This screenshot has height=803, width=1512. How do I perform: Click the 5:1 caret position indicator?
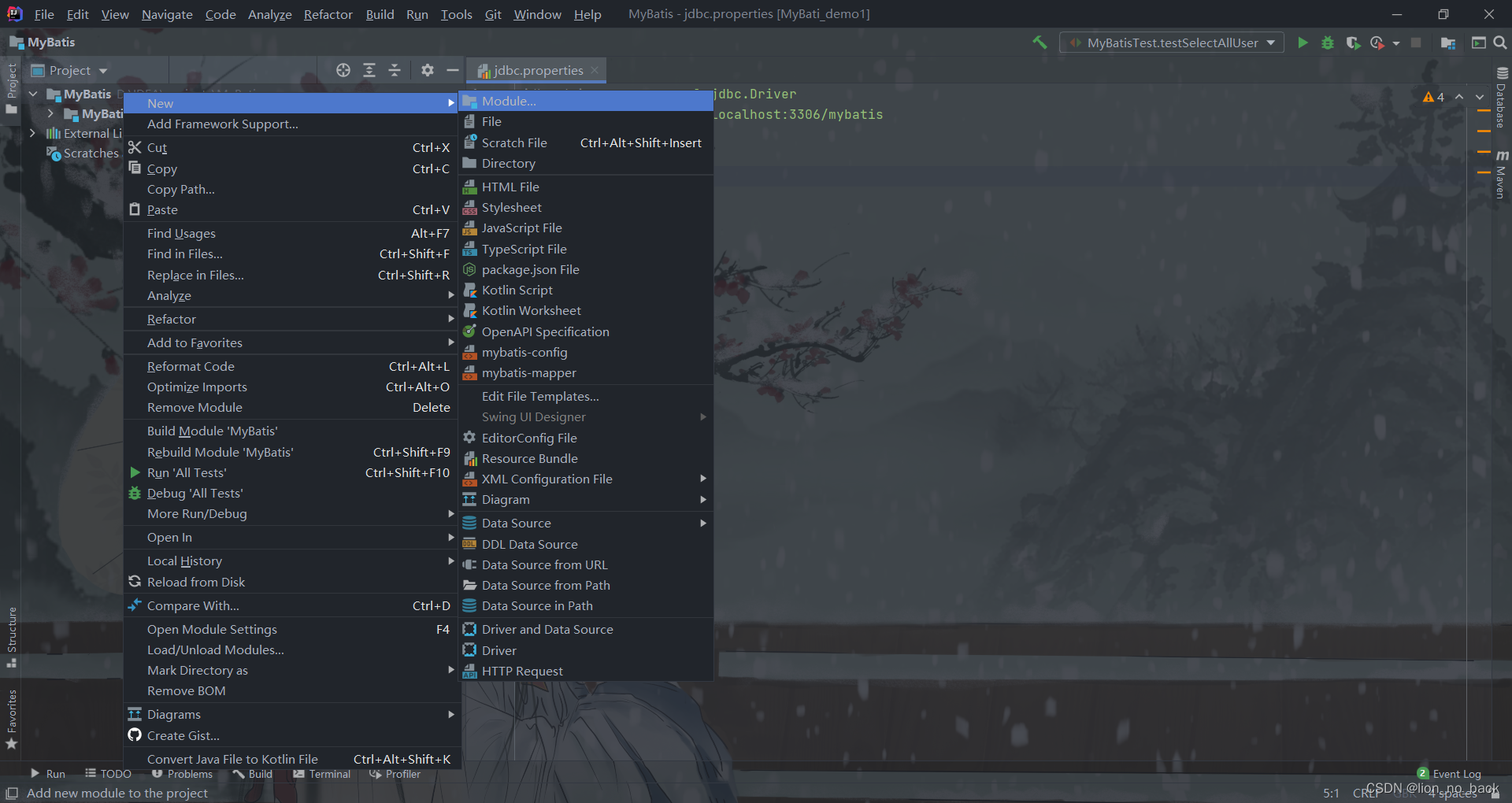click(1331, 793)
